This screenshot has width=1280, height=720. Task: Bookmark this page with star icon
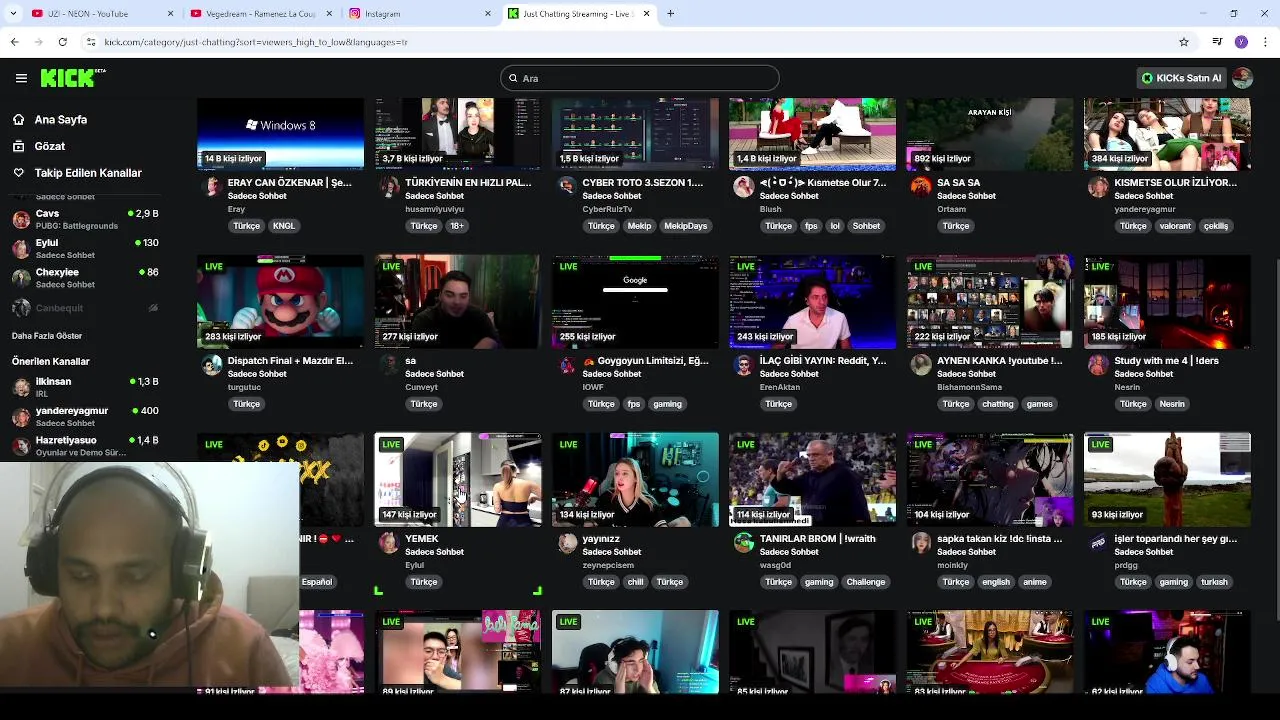pos(1184,42)
